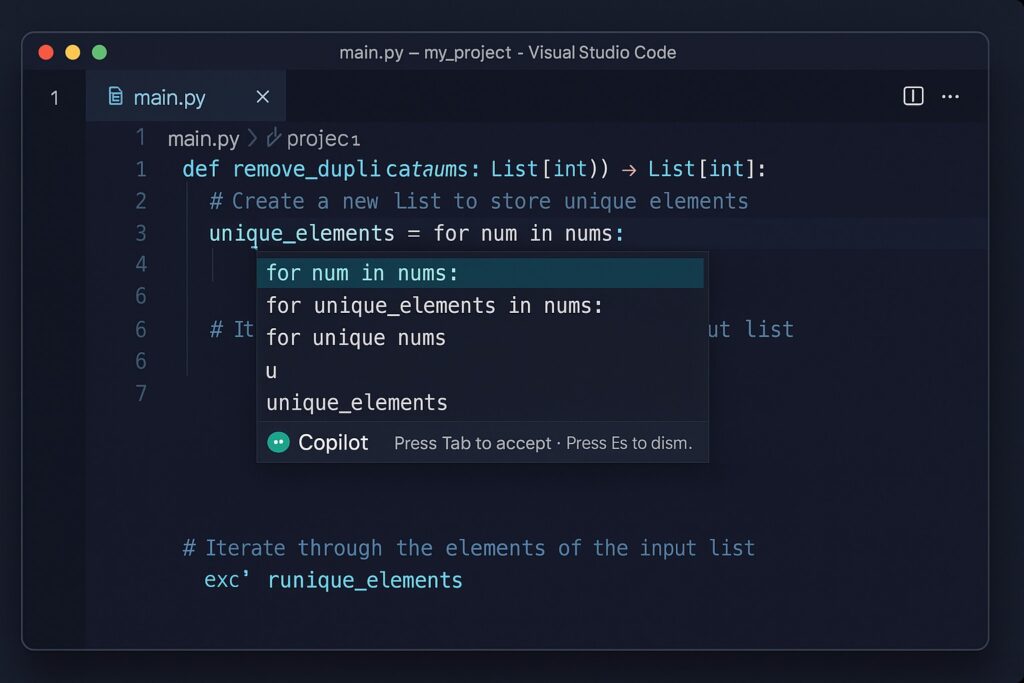Viewport: 1024px width, 683px height.
Task: Select main.py in the breadcrumb
Action: coord(204,139)
